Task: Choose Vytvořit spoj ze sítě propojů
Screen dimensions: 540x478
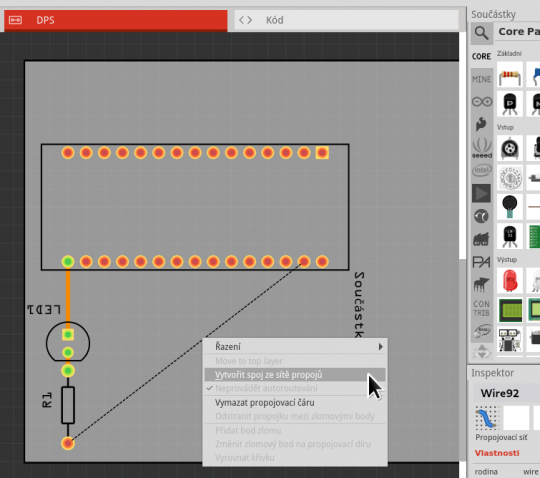Action: (x=295, y=375)
